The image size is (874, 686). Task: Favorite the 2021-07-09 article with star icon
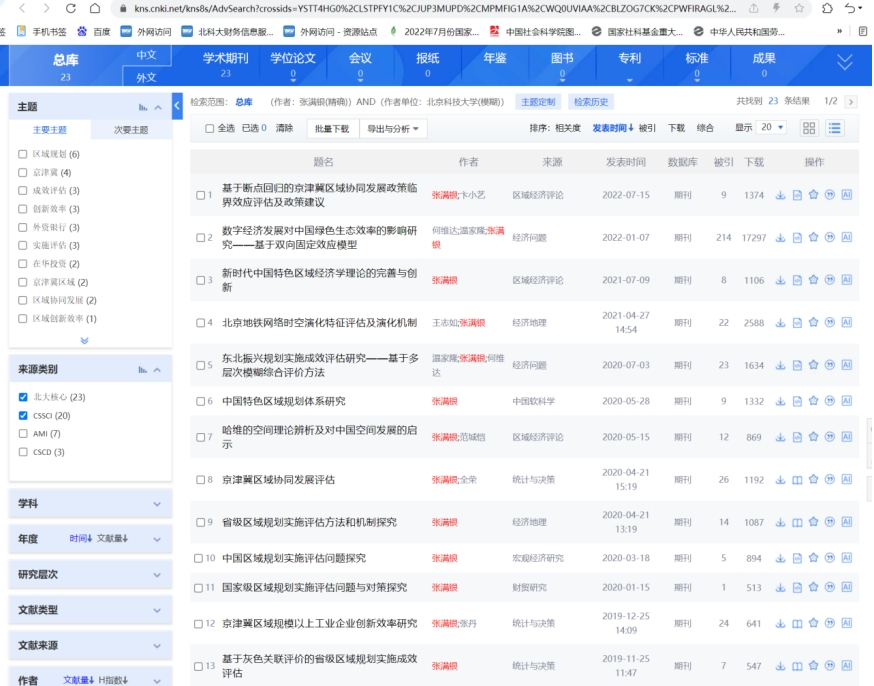pyautogui.click(x=813, y=280)
